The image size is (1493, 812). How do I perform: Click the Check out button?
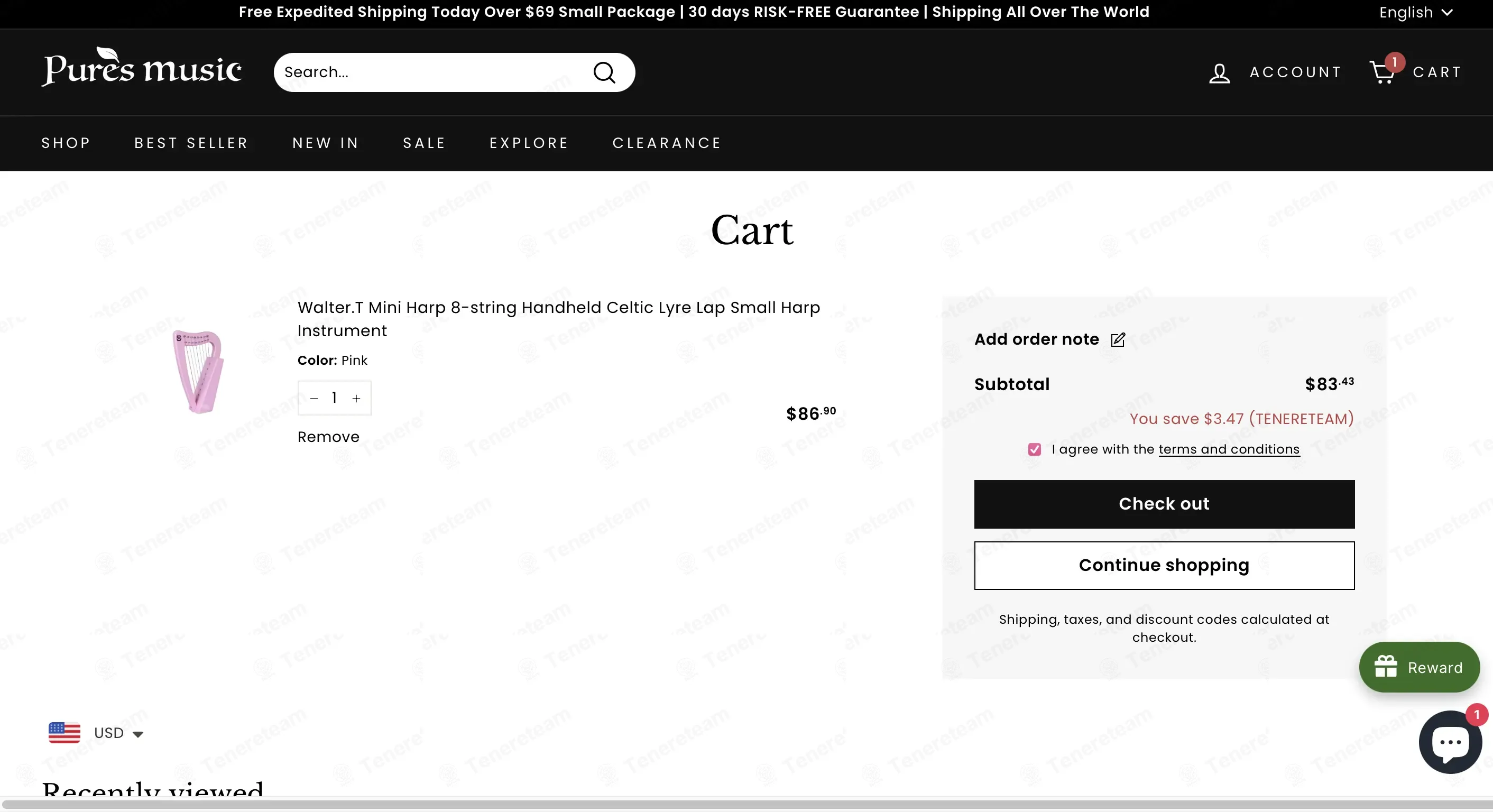pos(1164,504)
